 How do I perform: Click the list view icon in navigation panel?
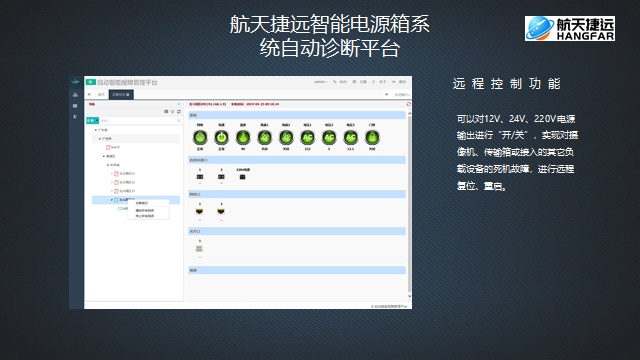pos(166,111)
